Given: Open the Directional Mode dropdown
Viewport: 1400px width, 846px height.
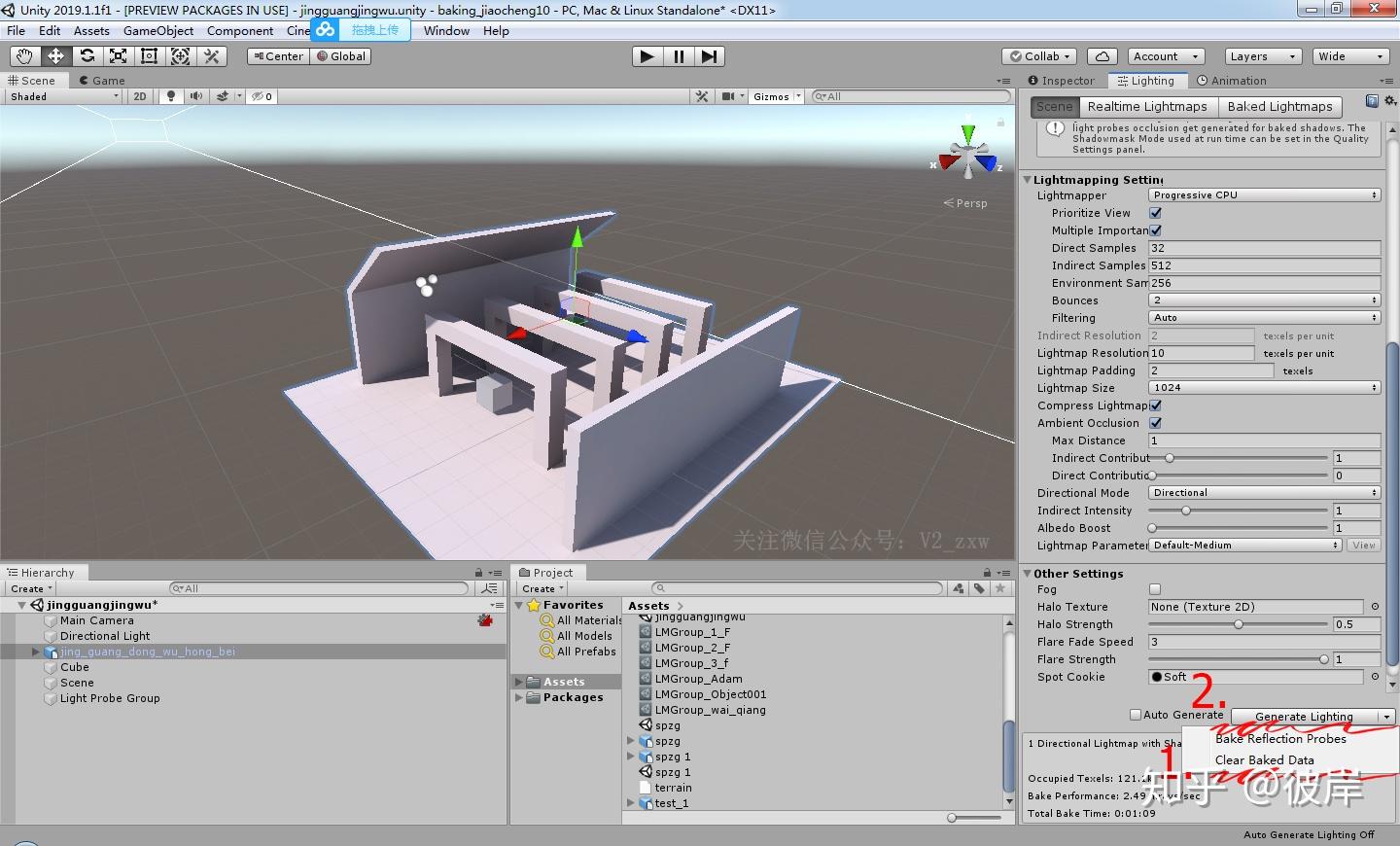Looking at the screenshot, I should [x=1264, y=493].
